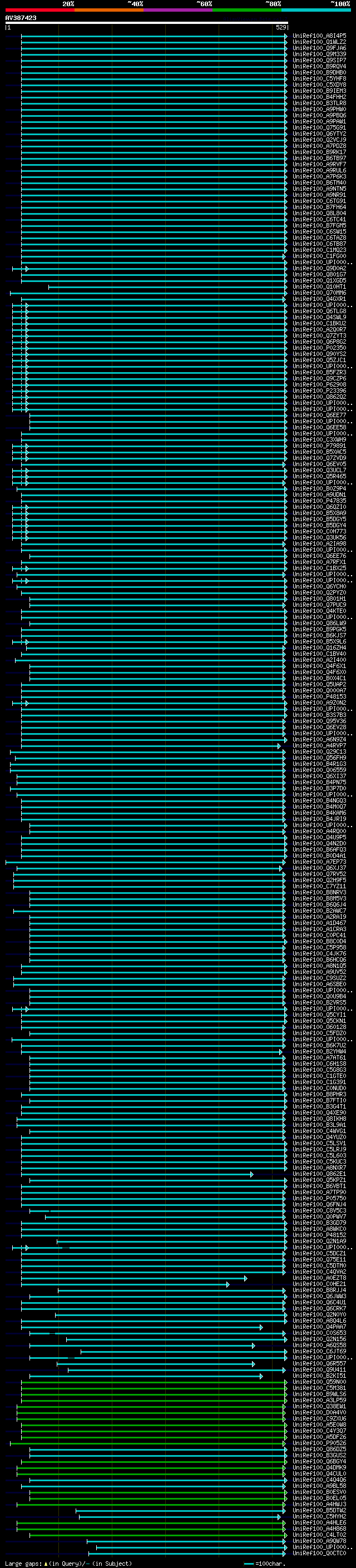Select hit UniRef100_B2AWC7
Screen dimensions: 356x1568
coord(319,911)
